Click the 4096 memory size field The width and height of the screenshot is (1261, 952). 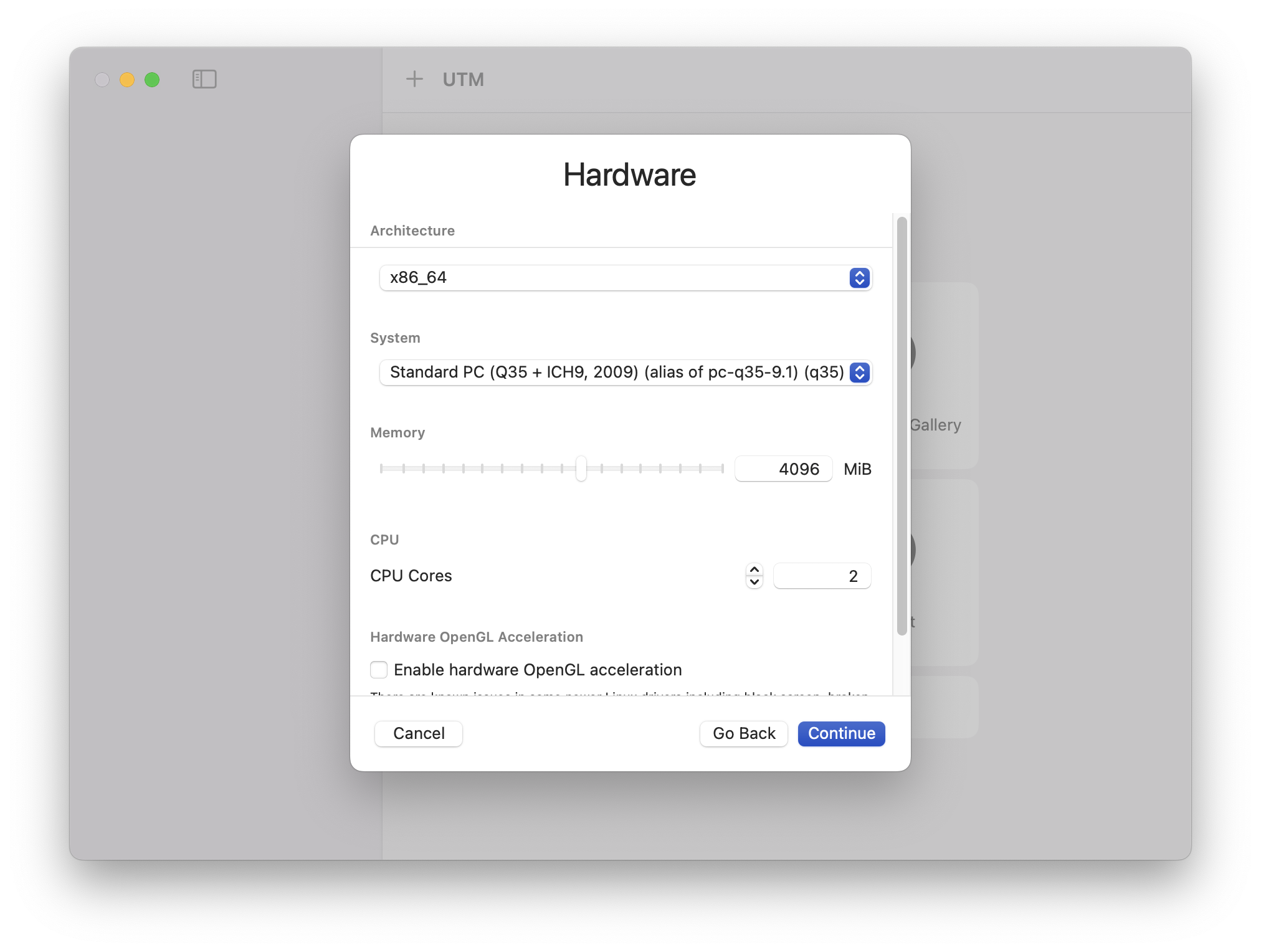click(784, 469)
